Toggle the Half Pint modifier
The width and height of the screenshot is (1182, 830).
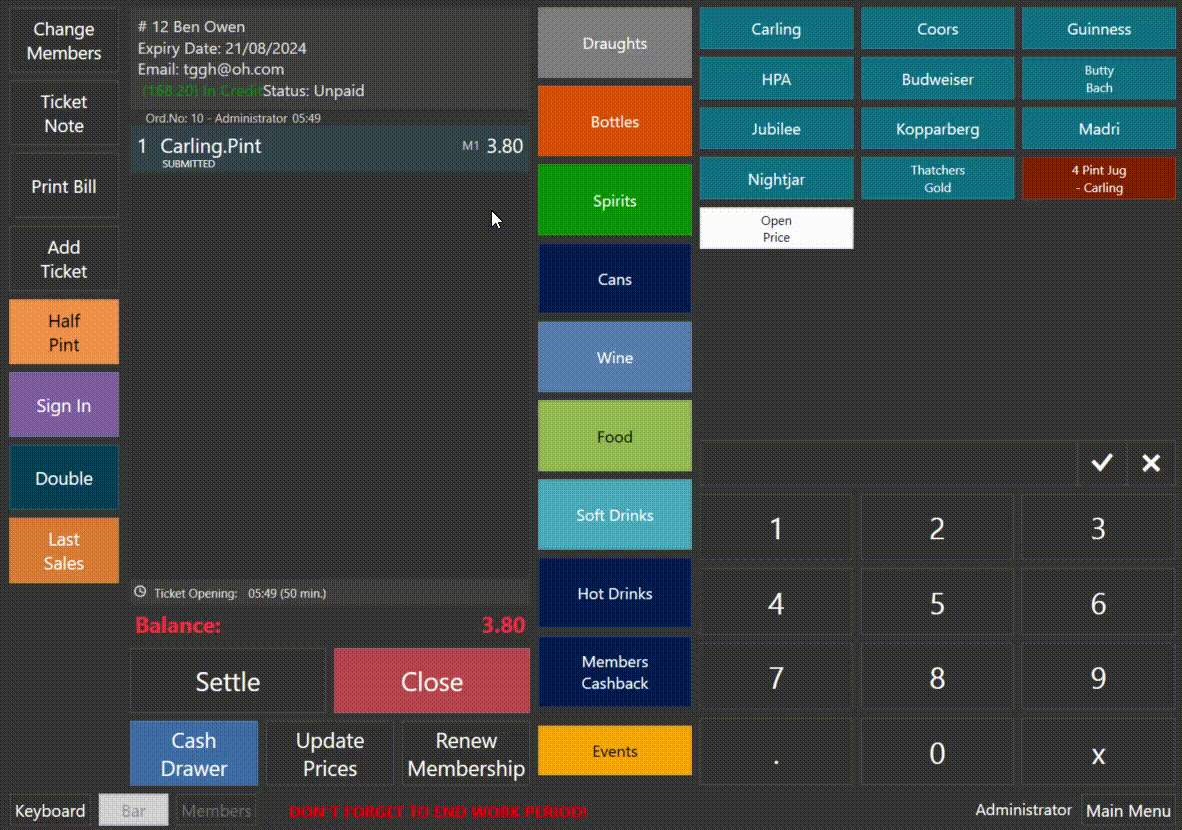(x=64, y=333)
